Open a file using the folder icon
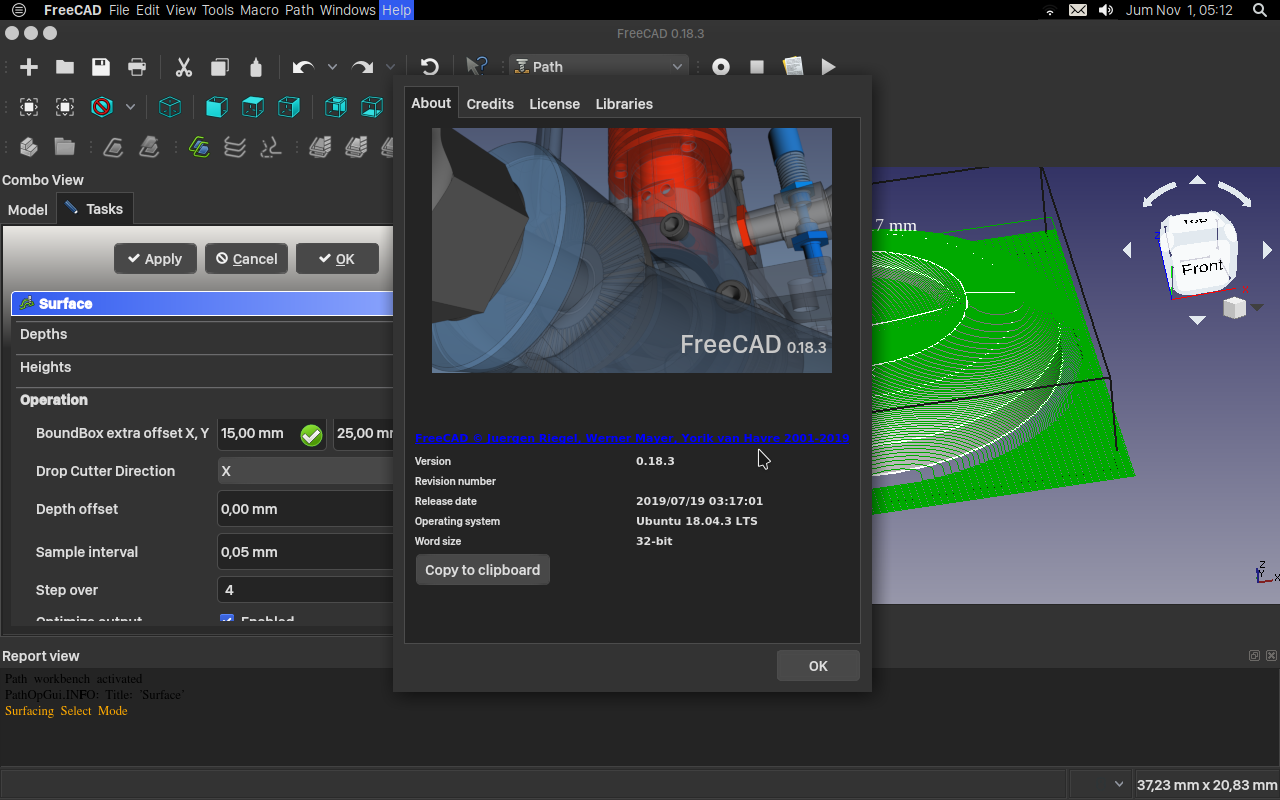This screenshot has width=1280, height=800. [x=65, y=67]
